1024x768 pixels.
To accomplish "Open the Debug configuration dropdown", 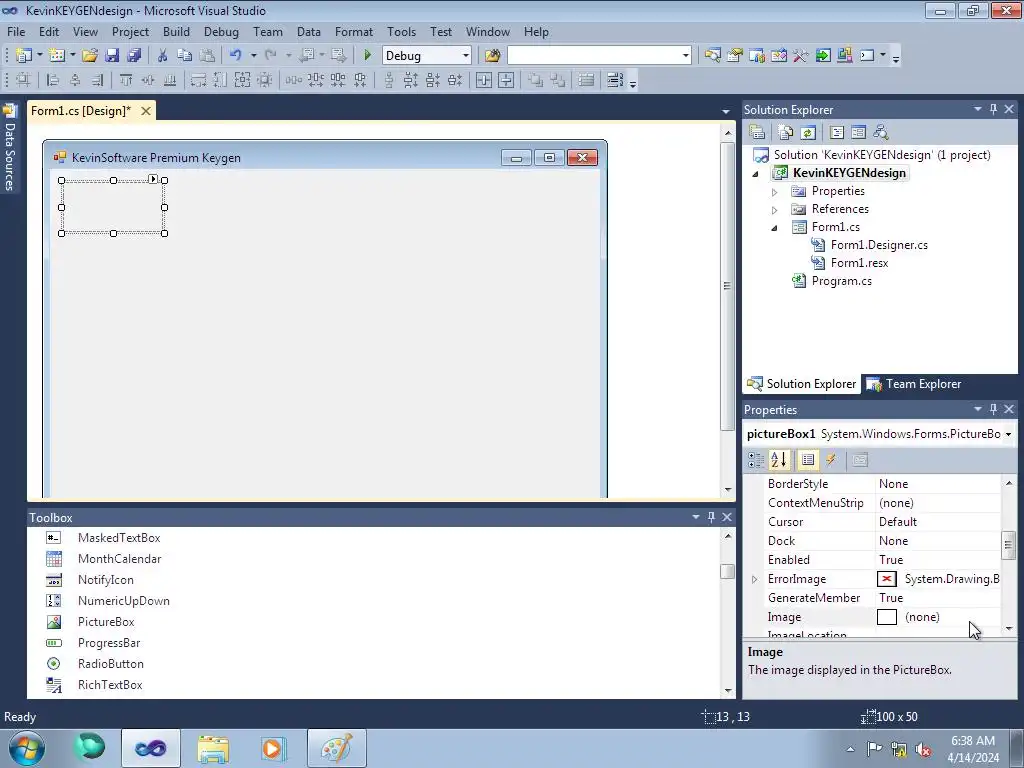I will point(466,56).
